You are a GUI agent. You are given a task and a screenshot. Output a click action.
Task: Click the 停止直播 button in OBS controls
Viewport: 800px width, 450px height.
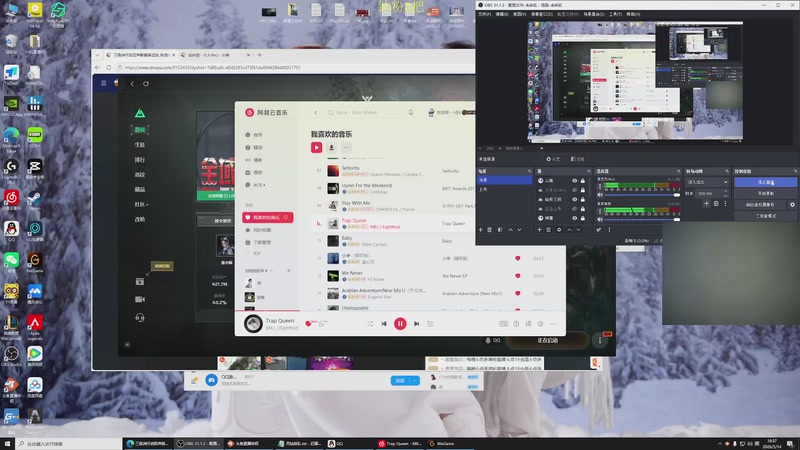[x=765, y=182]
